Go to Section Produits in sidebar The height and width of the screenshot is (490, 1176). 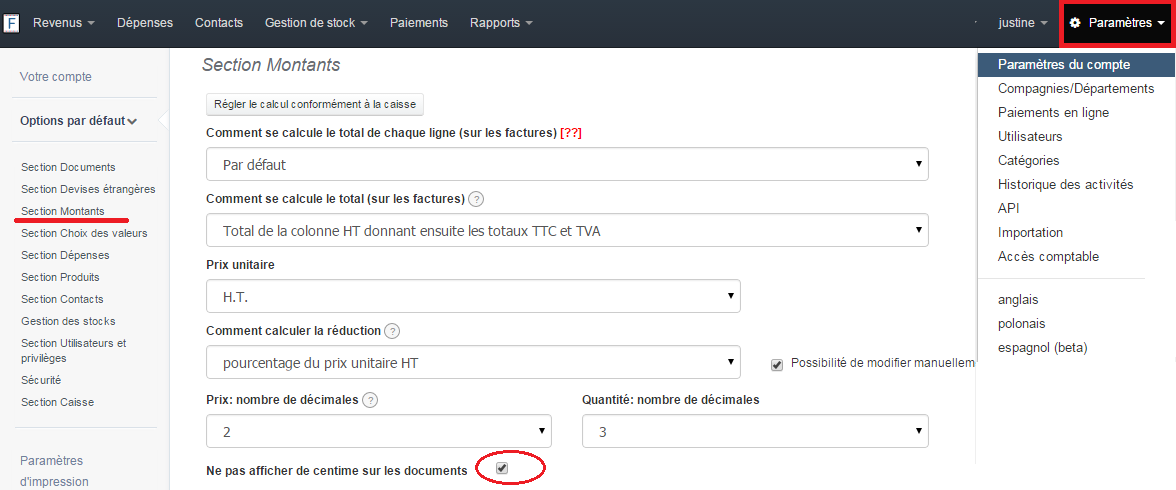(60, 277)
